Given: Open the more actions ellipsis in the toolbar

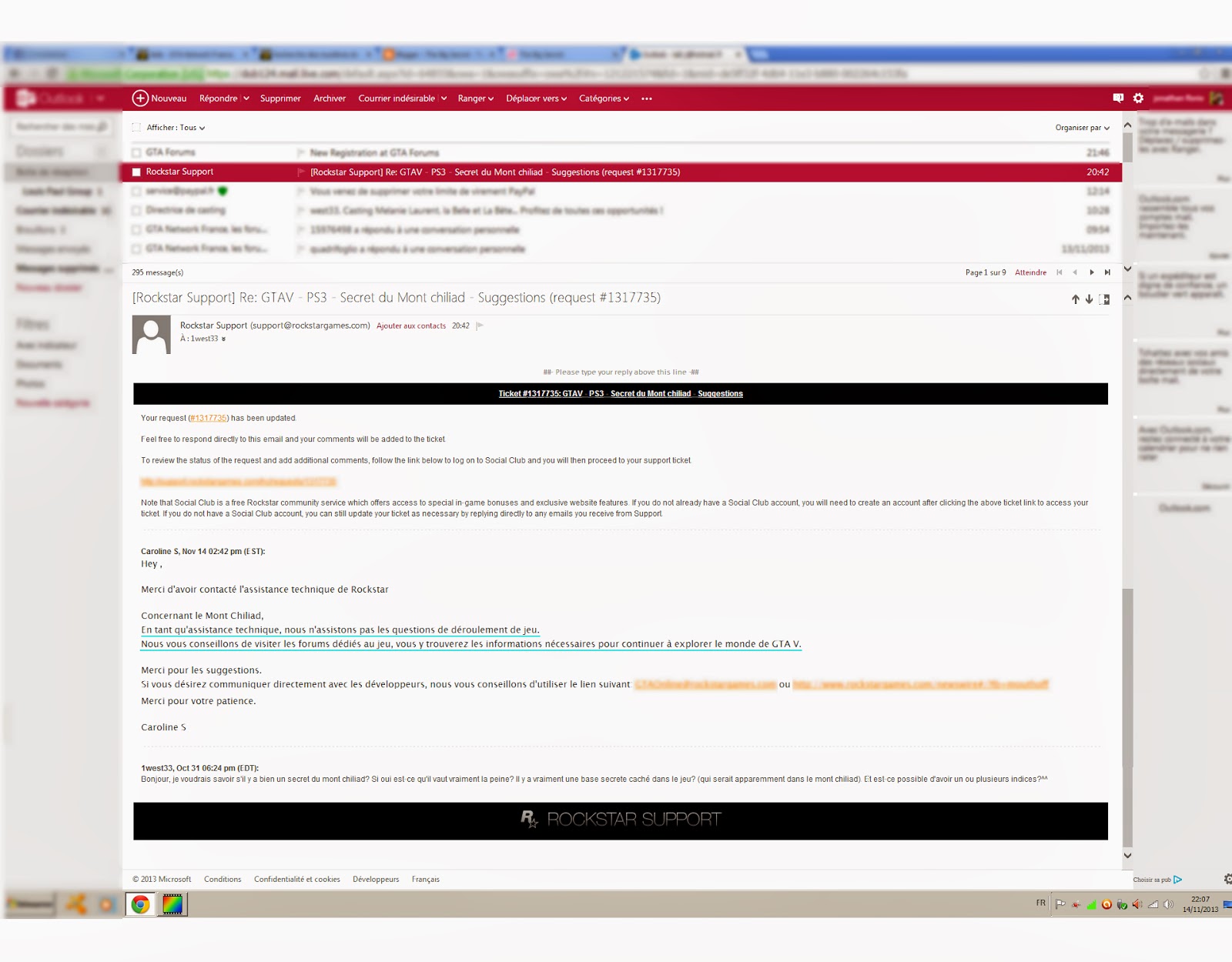Looking at the screenshot, I should pyautogui.click(x=647, y=99).
